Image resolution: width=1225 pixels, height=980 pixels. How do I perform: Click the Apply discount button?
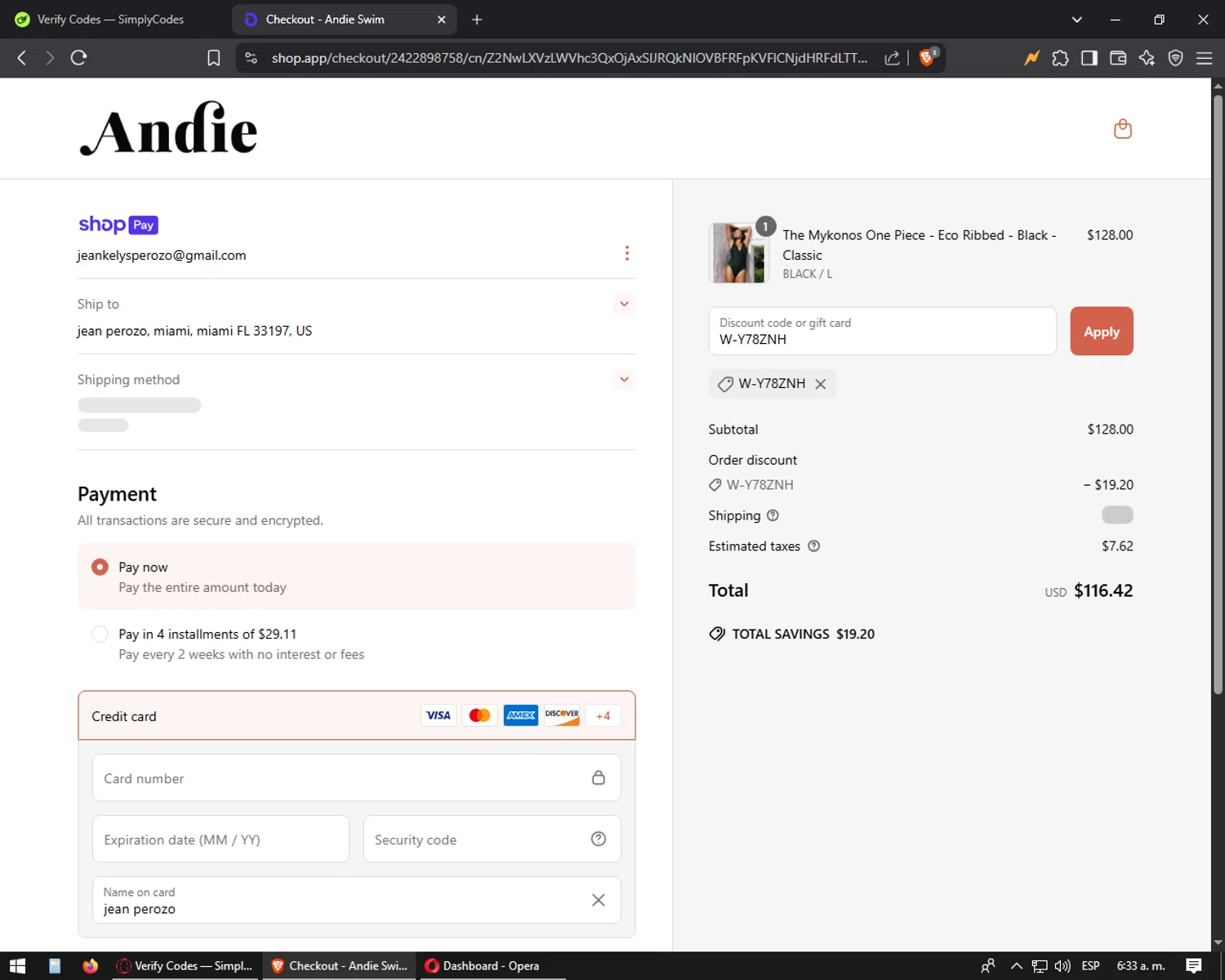coord(1102,332)
